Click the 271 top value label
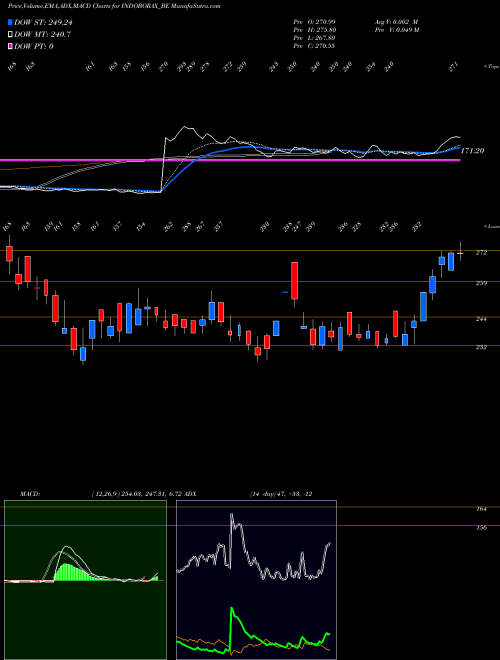 (x=453, y=67)
